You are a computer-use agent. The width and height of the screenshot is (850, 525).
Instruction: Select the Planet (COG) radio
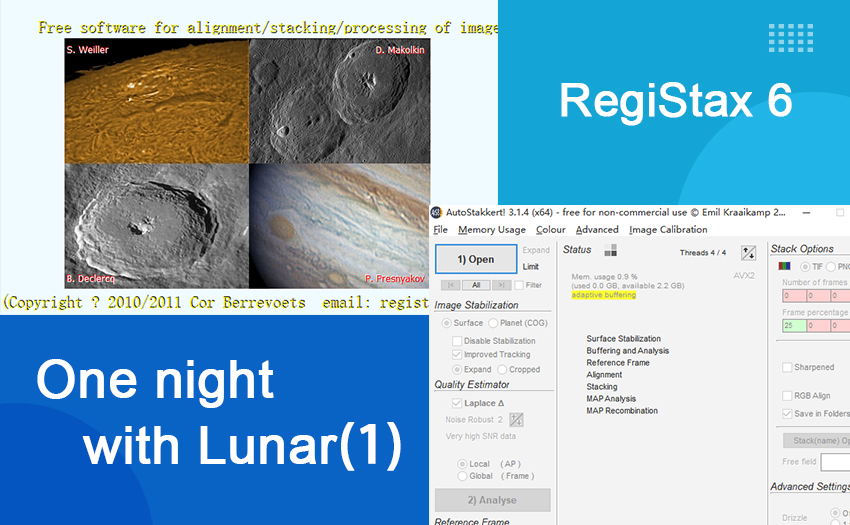tap(493, 323)
